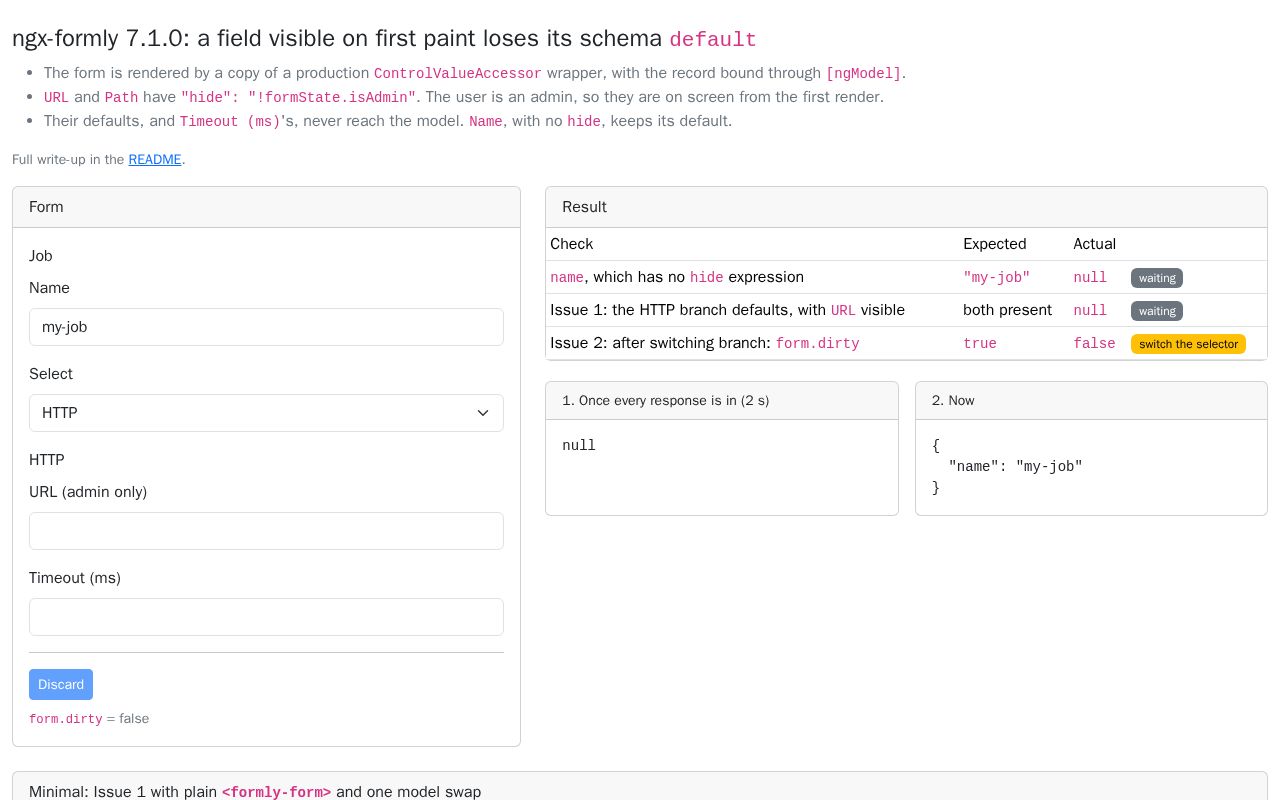
Task: Click the expected value "my-job" in the table
Action: pos(997,278)
